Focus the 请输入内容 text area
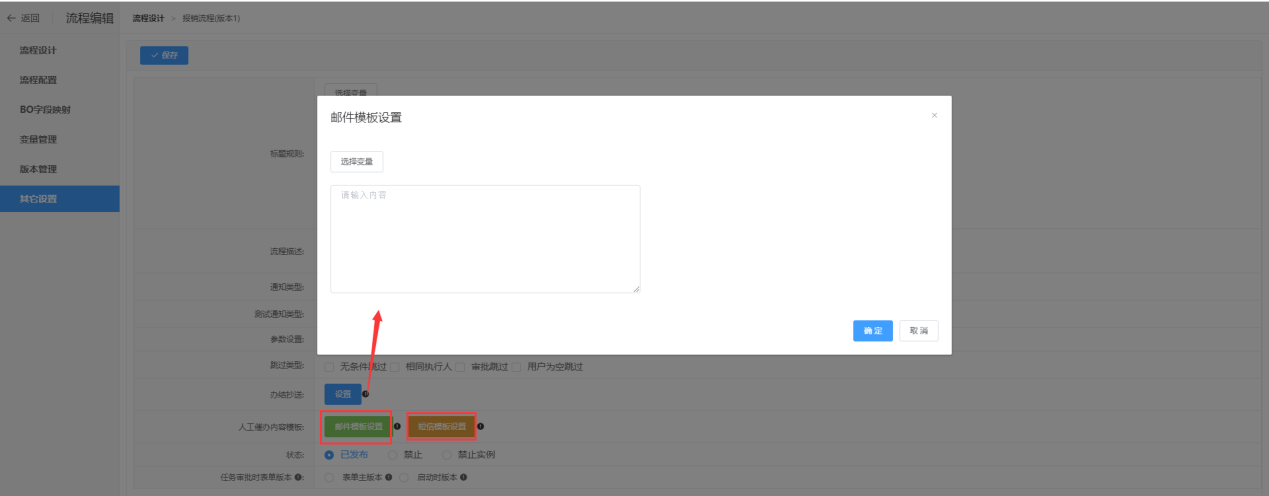This screenshot has width=1269, height=496. click(x=485, y=239)
